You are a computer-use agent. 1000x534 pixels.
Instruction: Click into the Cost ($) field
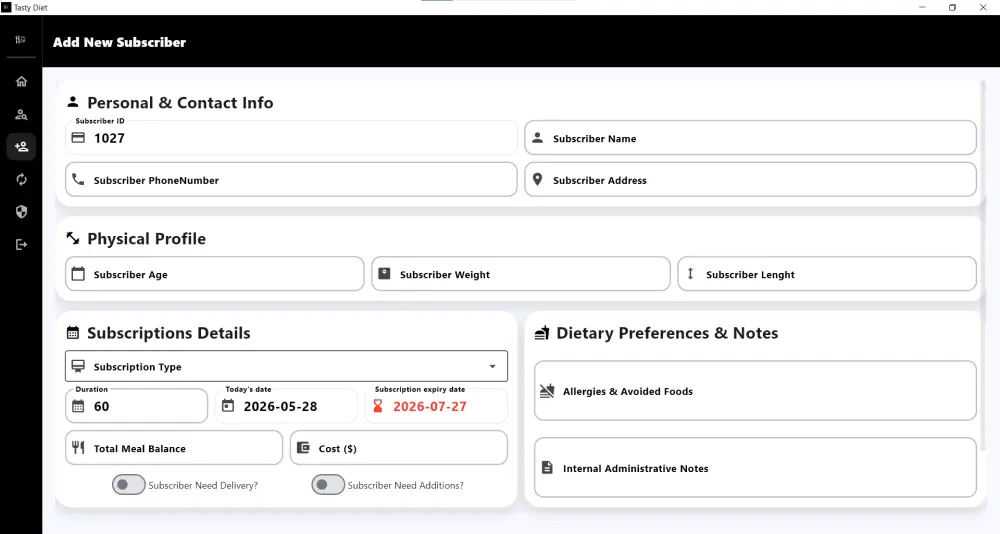pos(399,448)
